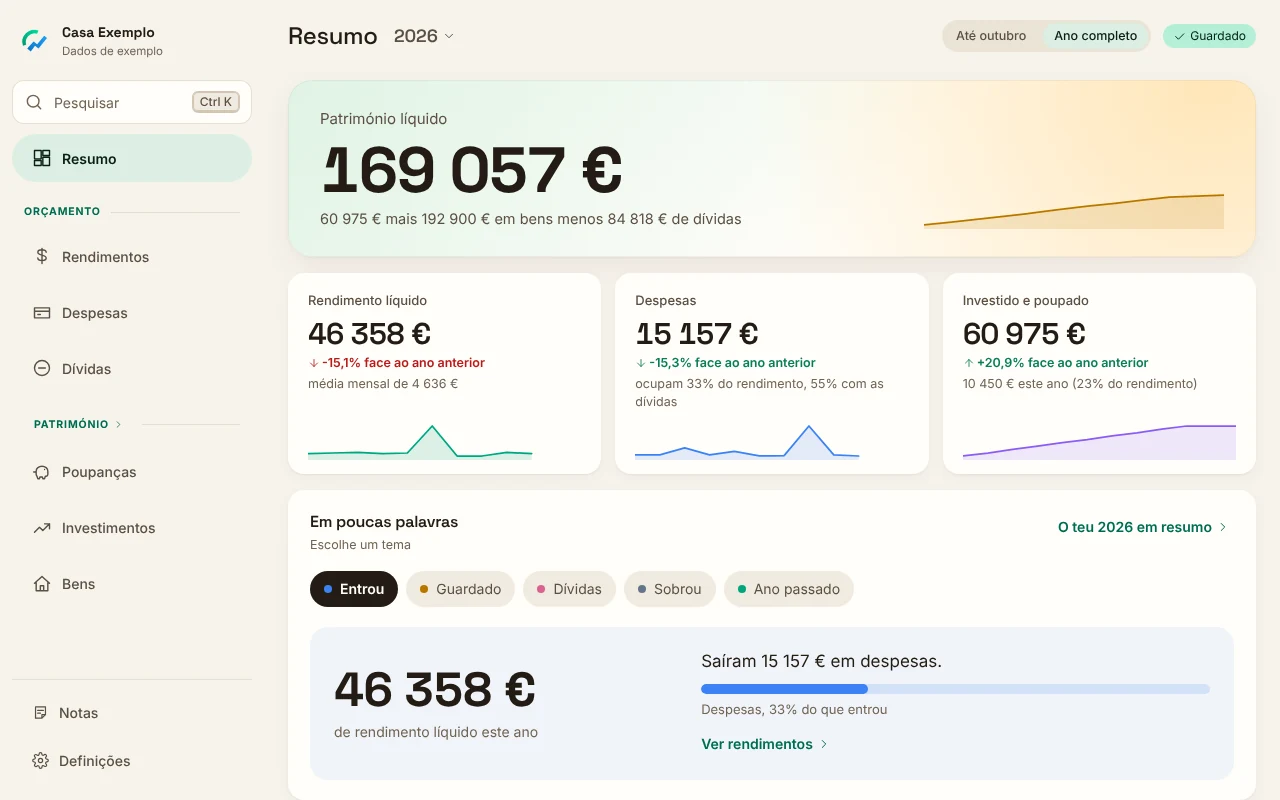Screen dimensions: 1280x800
Task: Select the Sobrou theme chip
Action: 670,589
